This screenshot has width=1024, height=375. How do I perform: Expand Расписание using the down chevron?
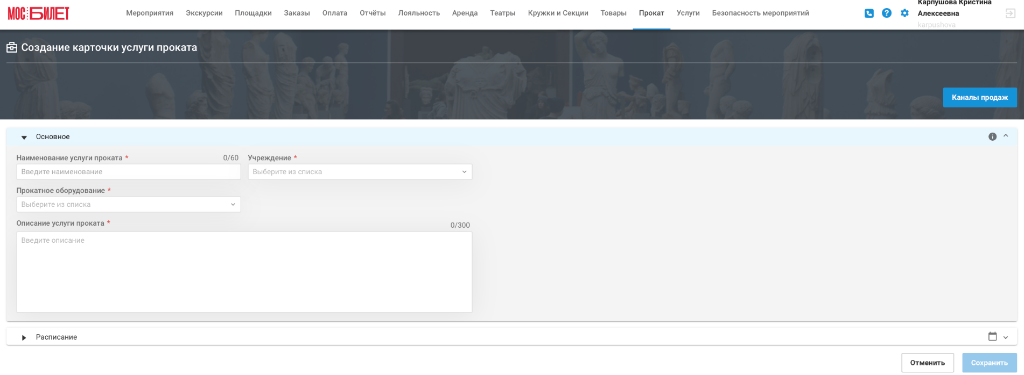pos(1006,337)
